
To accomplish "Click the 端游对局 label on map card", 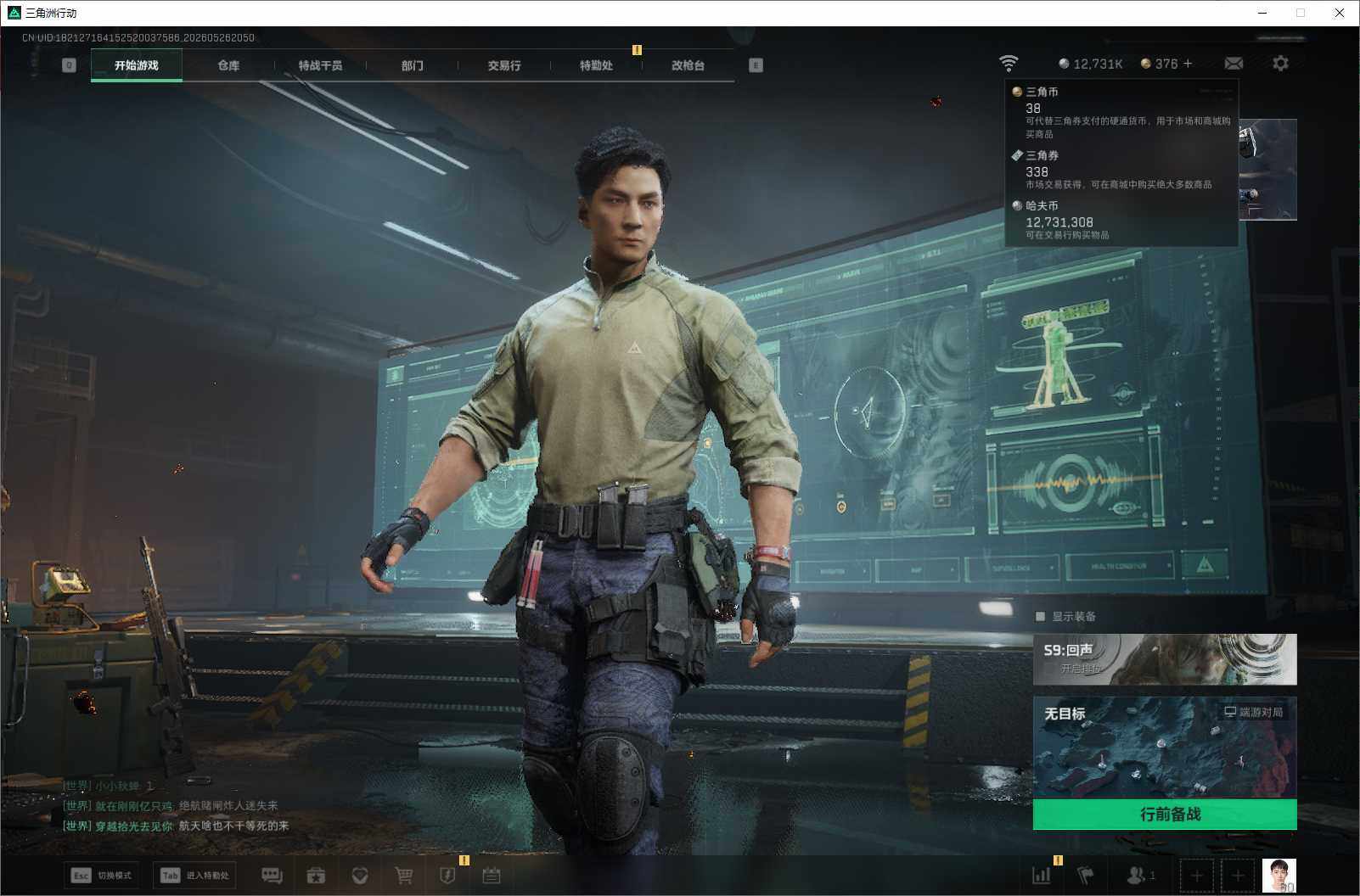I will (1253, 712).
